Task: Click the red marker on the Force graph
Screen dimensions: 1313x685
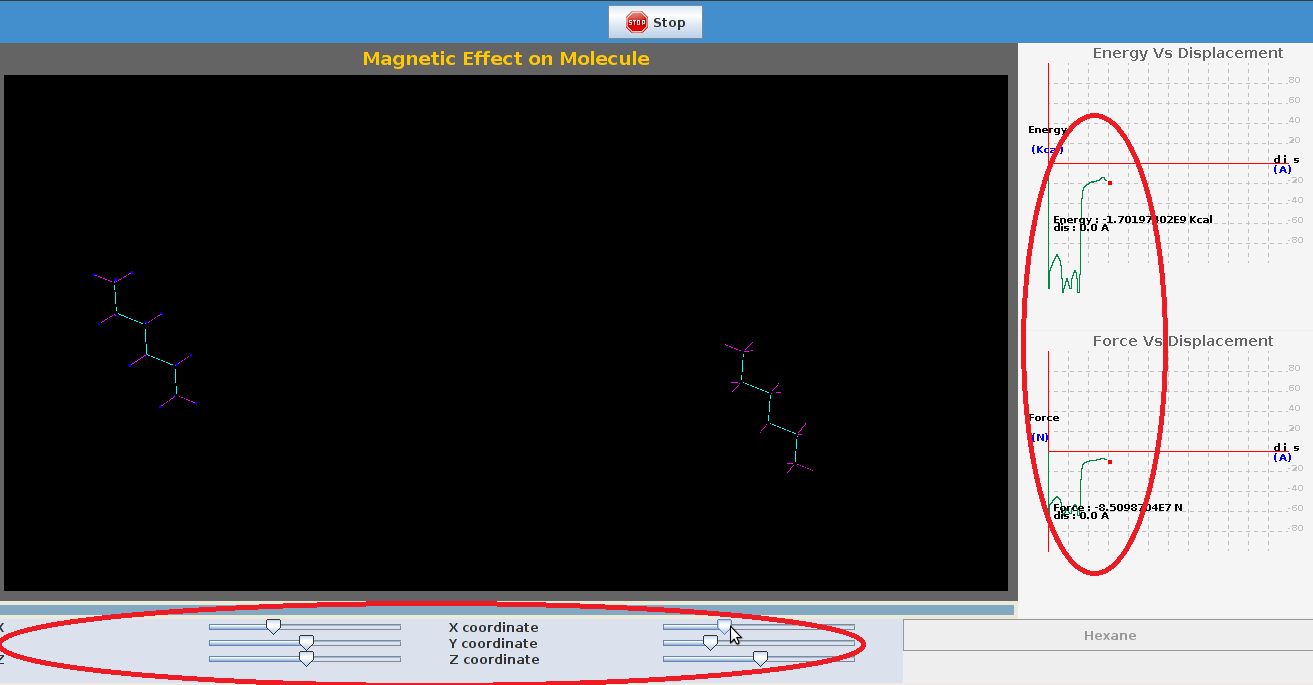Action: click(1110, 462)
